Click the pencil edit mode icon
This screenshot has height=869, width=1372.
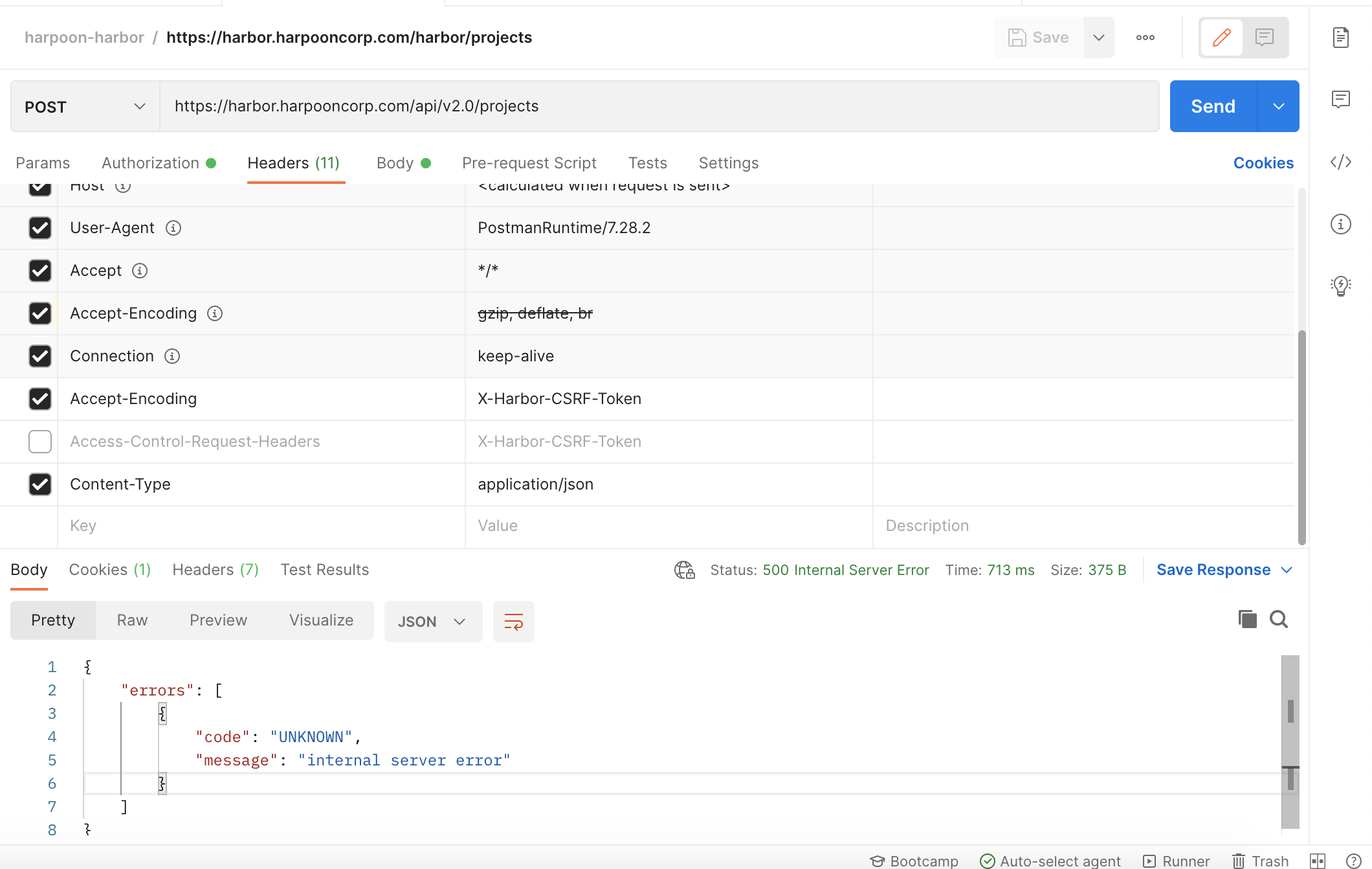click(x=1221, y=38)
